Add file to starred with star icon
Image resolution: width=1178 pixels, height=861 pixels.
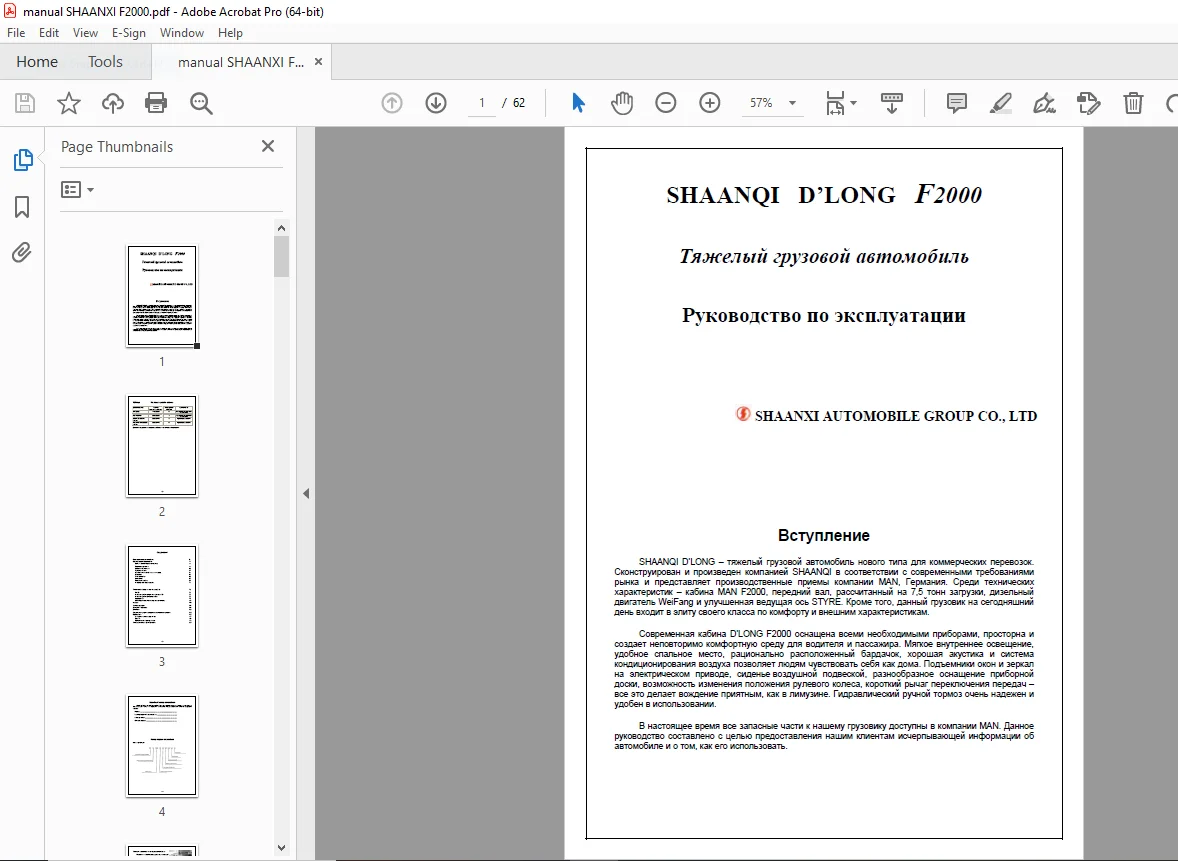coord(68,103)
